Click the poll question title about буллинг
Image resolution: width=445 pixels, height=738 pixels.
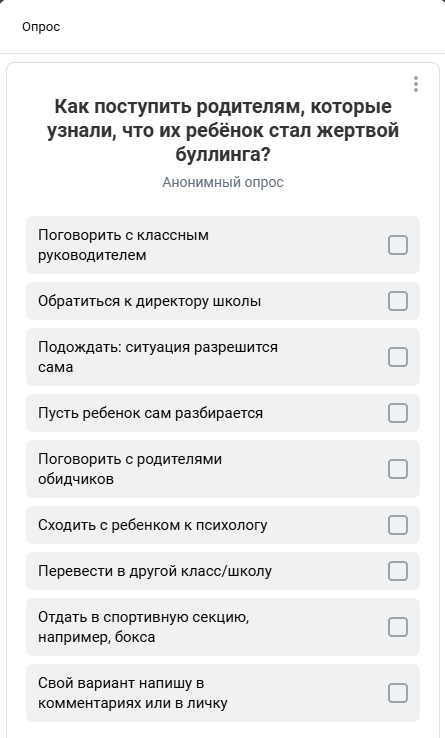click(x=223, y=130)
